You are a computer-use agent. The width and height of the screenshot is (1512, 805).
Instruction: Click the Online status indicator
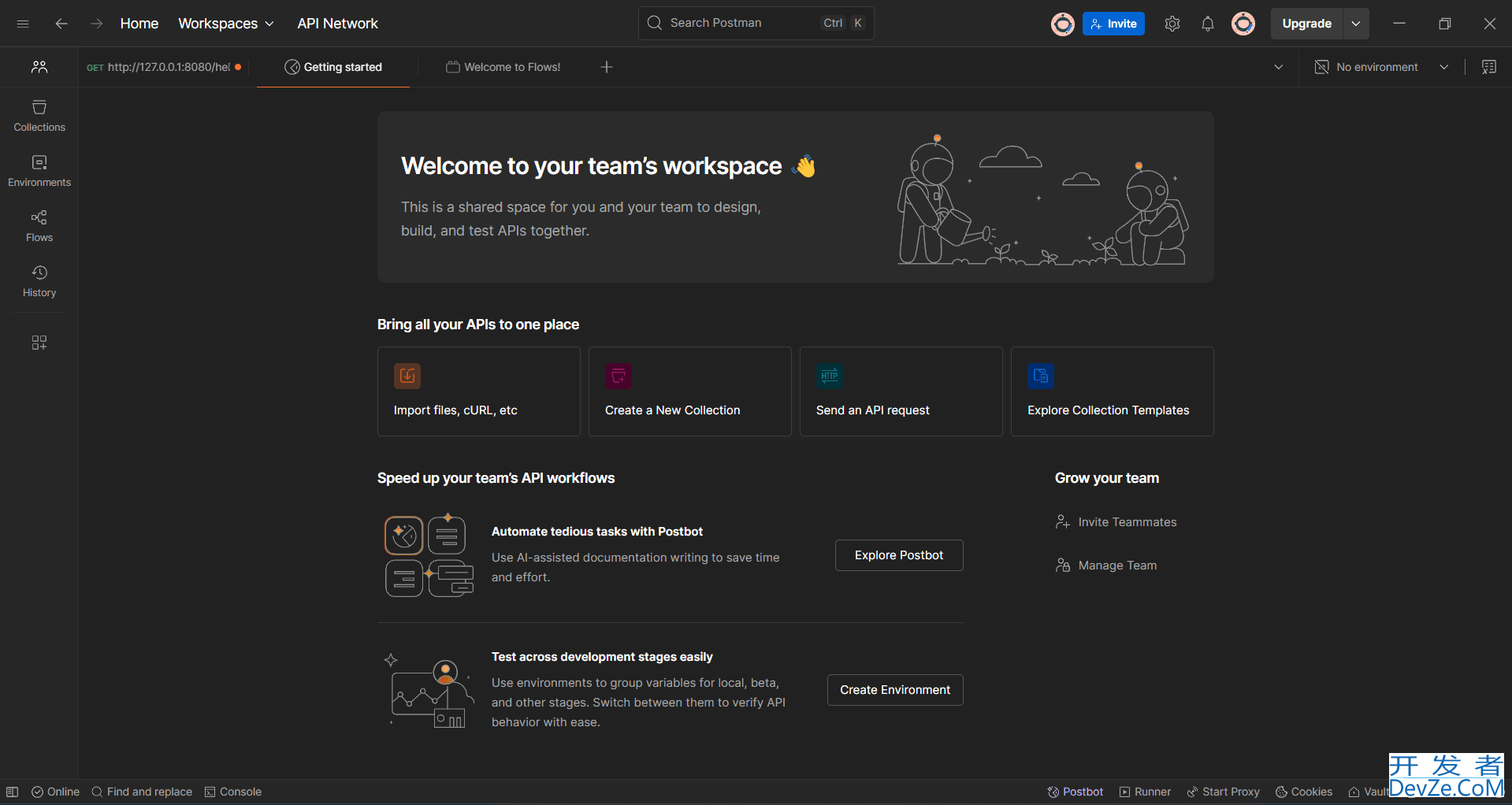(x=55, y=792)
